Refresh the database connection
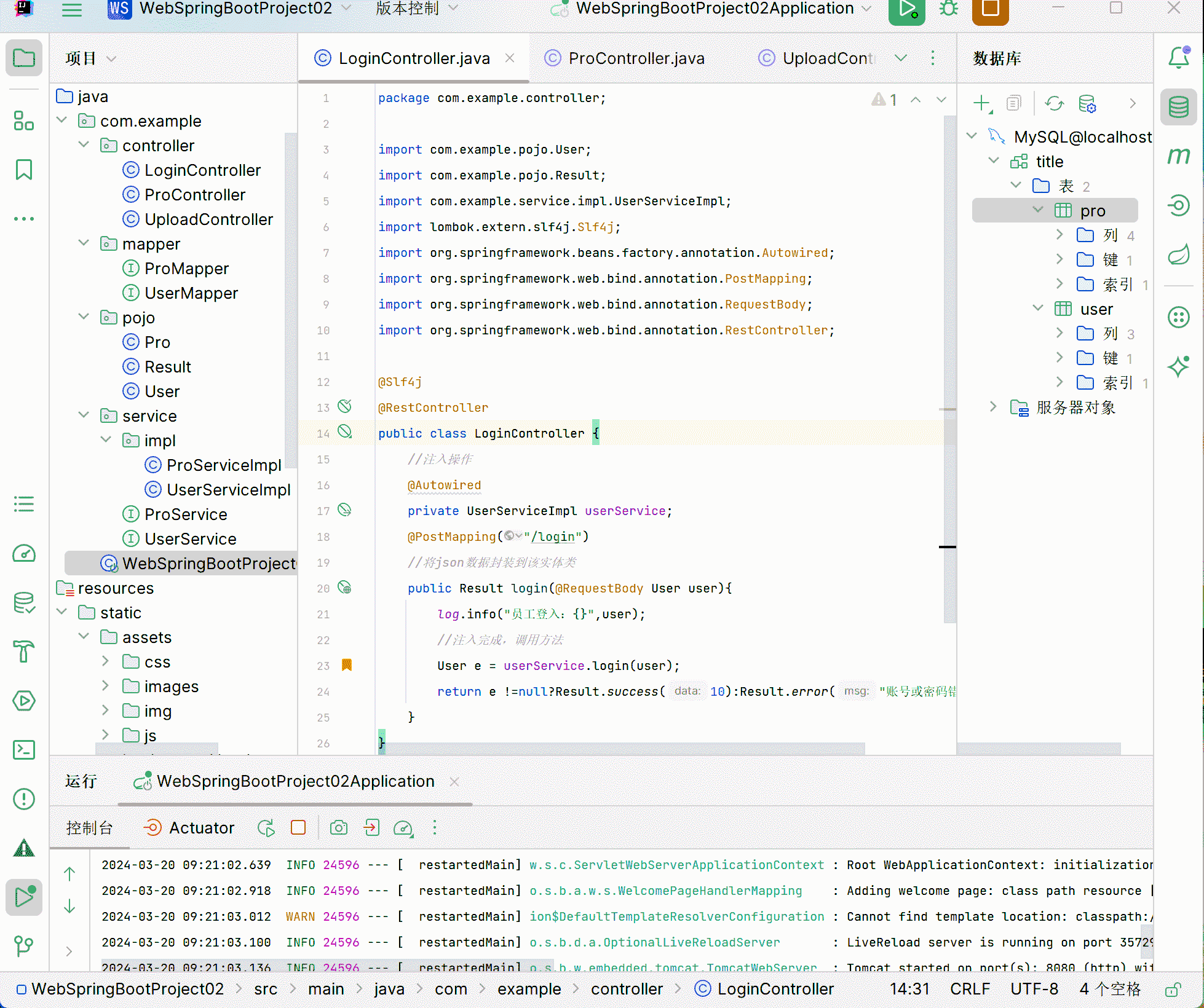The width and height of the screenshot is (1204, 1008). [x=1054, y=103]
